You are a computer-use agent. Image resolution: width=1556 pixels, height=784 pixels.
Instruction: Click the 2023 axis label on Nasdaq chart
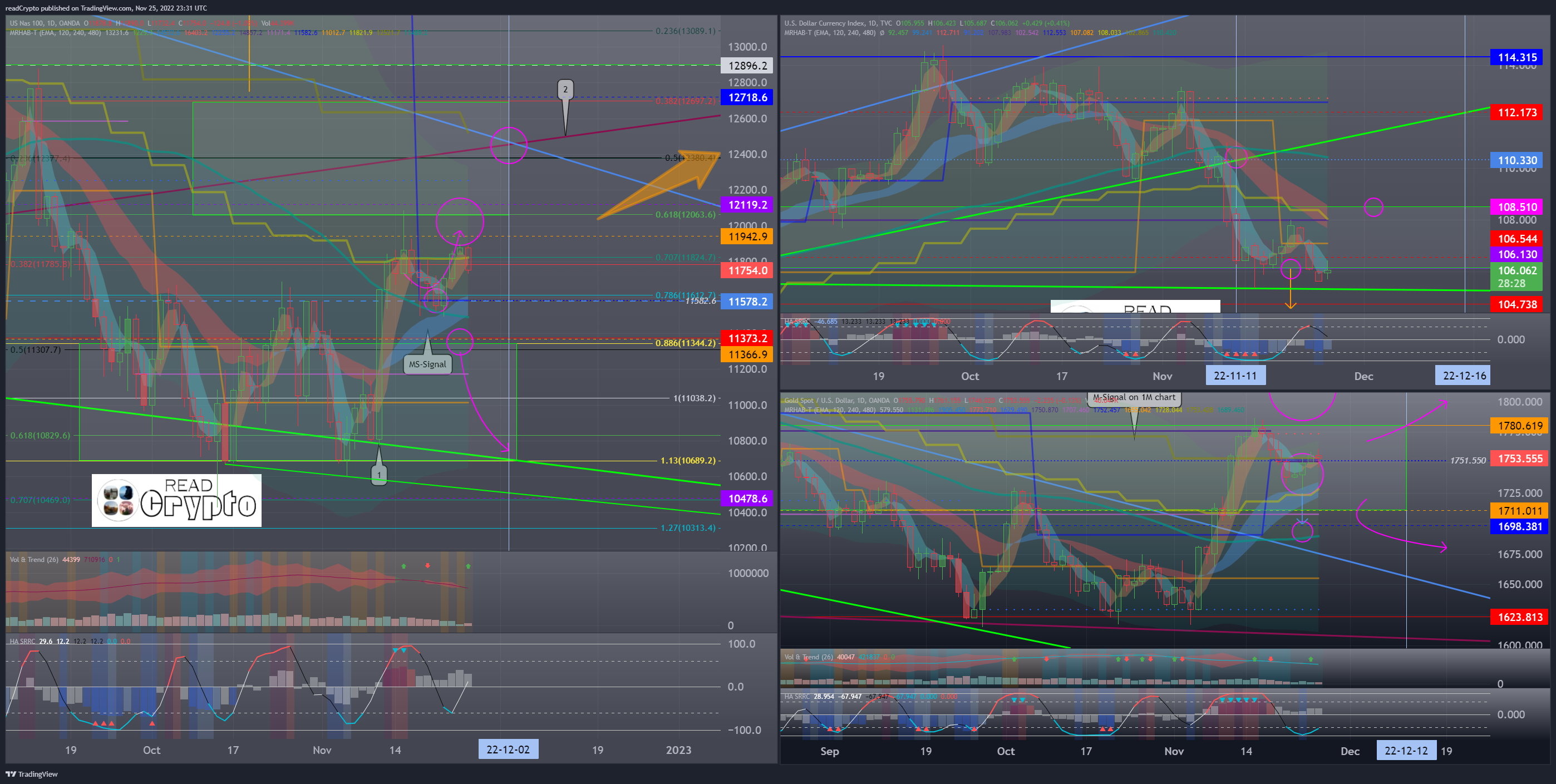pyautogui.click(x=678, y=750)
